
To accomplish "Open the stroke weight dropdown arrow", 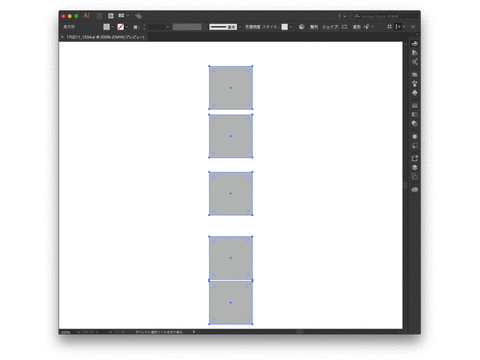I will 167,27.
